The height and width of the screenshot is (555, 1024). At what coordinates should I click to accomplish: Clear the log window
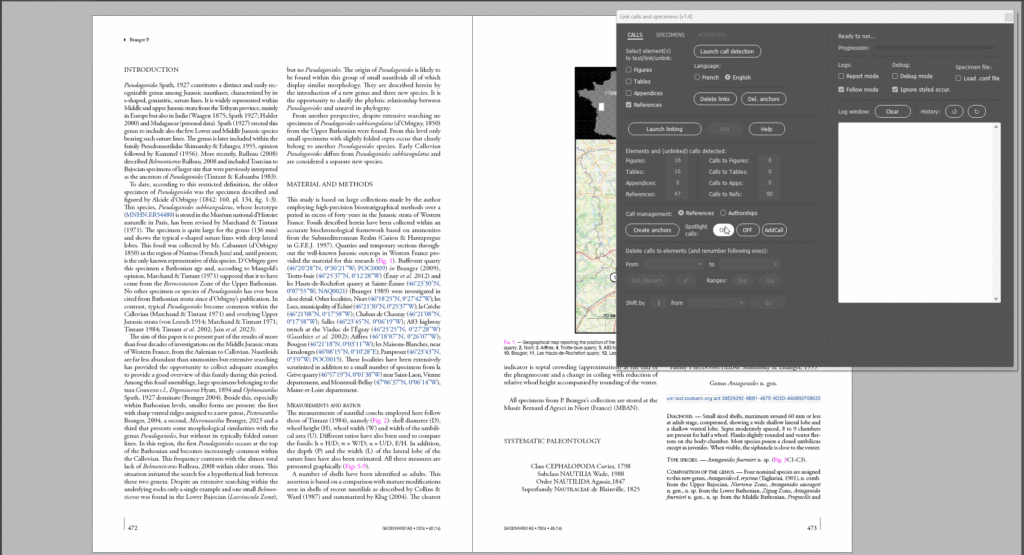tap(892, 112)
